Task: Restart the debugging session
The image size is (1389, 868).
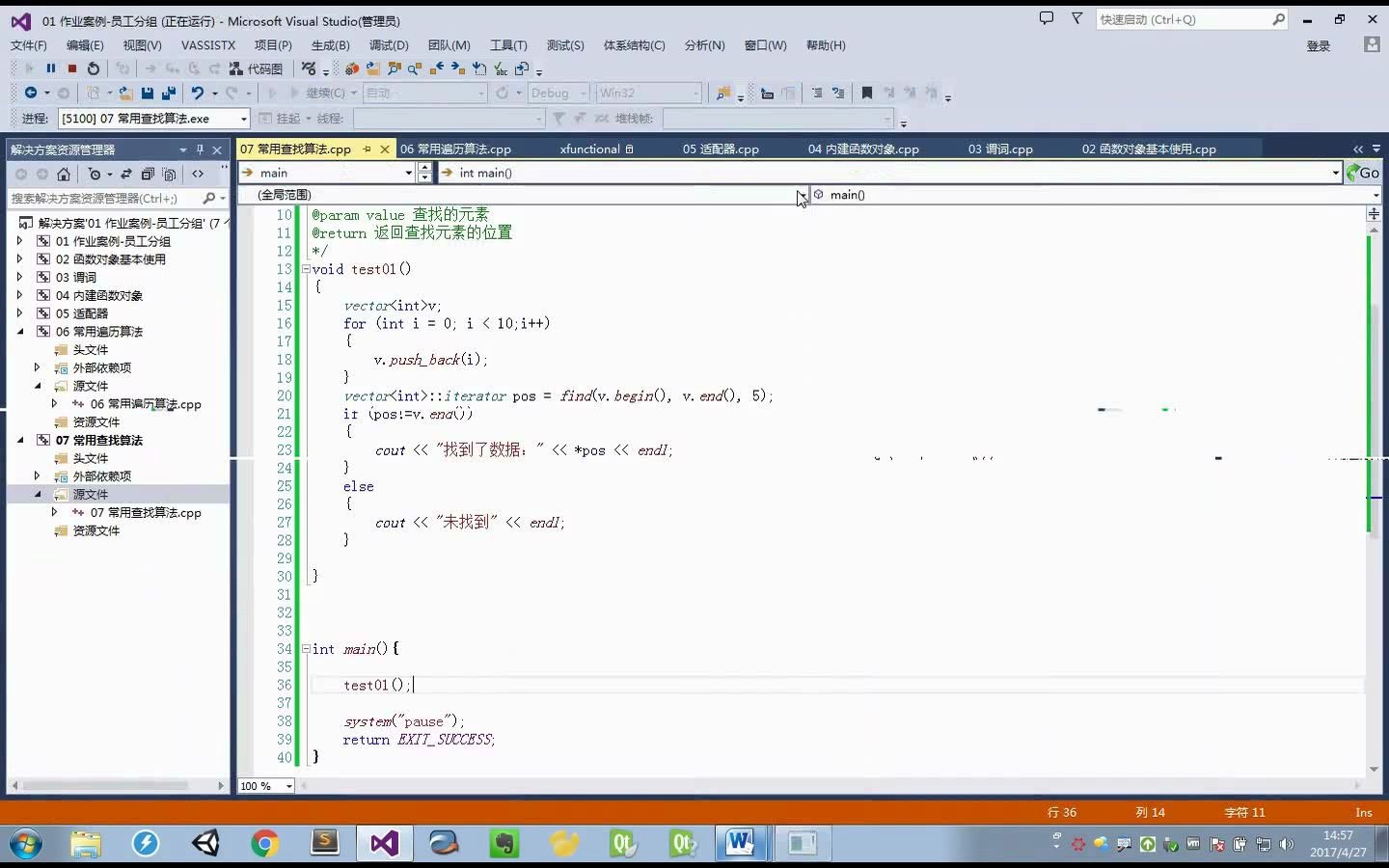Action: coord(94,68)
